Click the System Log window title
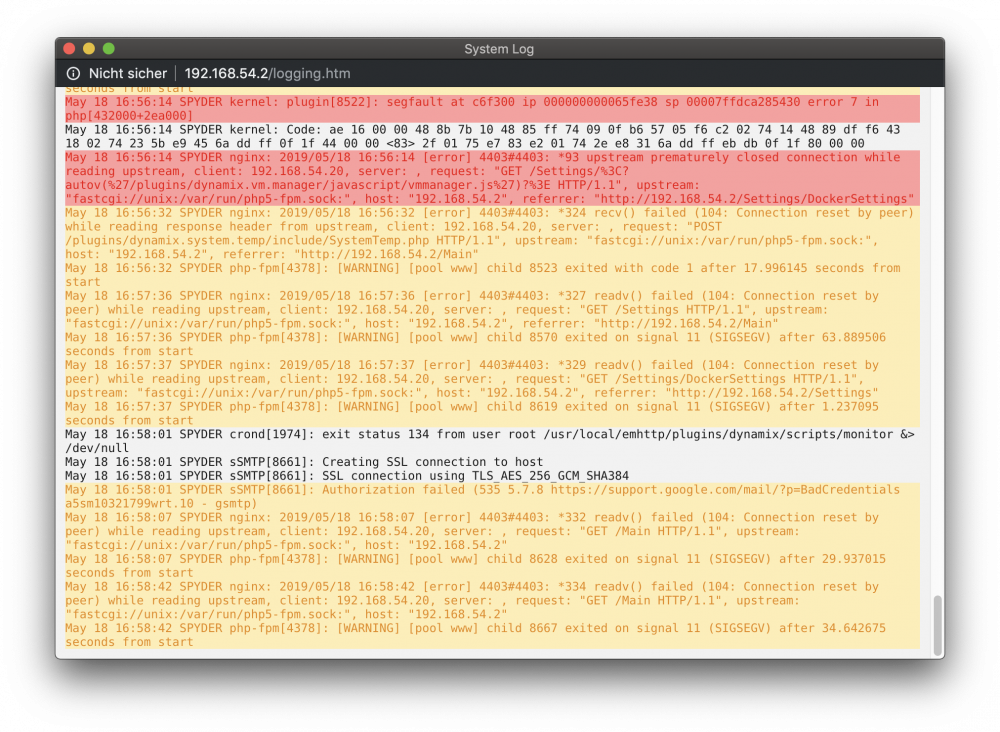The width and height of the screenshot is (1000, 732). [x=499, y=49]
